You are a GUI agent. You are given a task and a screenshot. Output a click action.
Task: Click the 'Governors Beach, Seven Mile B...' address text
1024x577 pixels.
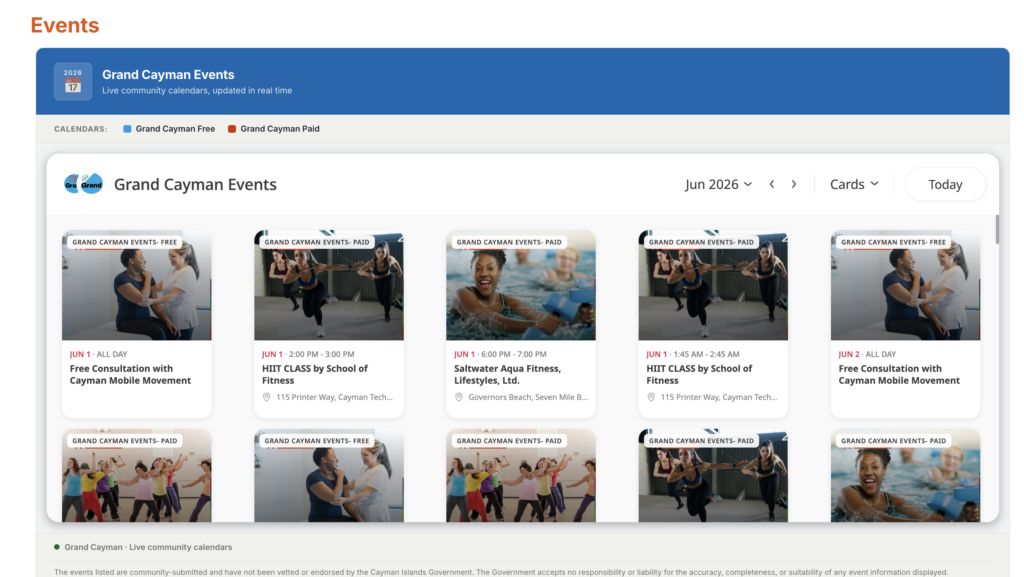click(x=528, y=397)
